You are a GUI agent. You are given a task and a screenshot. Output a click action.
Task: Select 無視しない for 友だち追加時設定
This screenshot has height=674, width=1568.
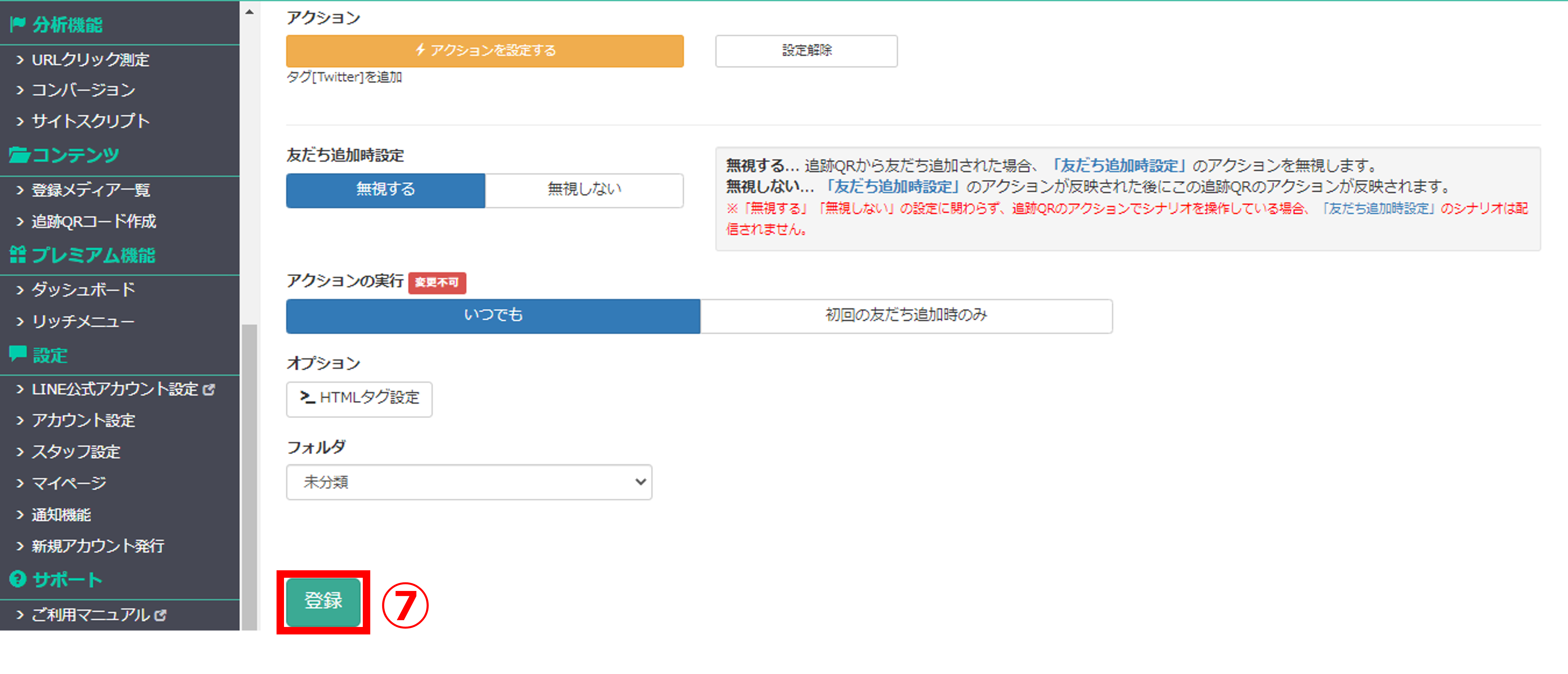coord(584,190)
